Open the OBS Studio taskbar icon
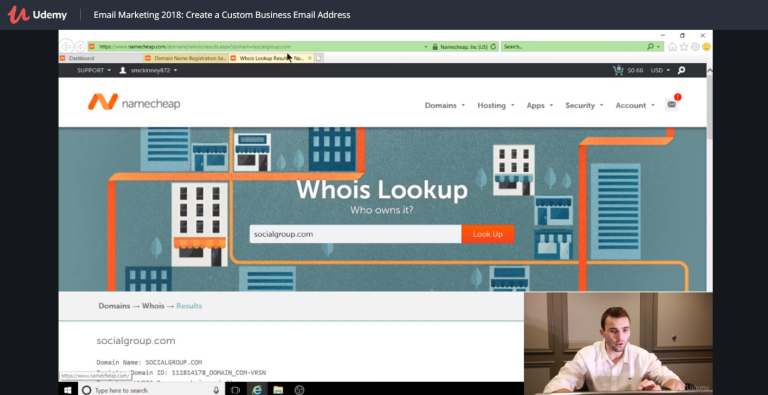 pos(299,390)
